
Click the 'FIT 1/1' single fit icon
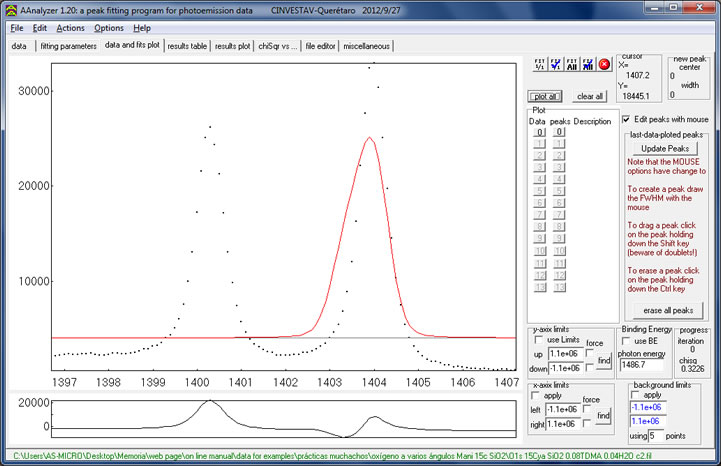[x=541, y=64]
